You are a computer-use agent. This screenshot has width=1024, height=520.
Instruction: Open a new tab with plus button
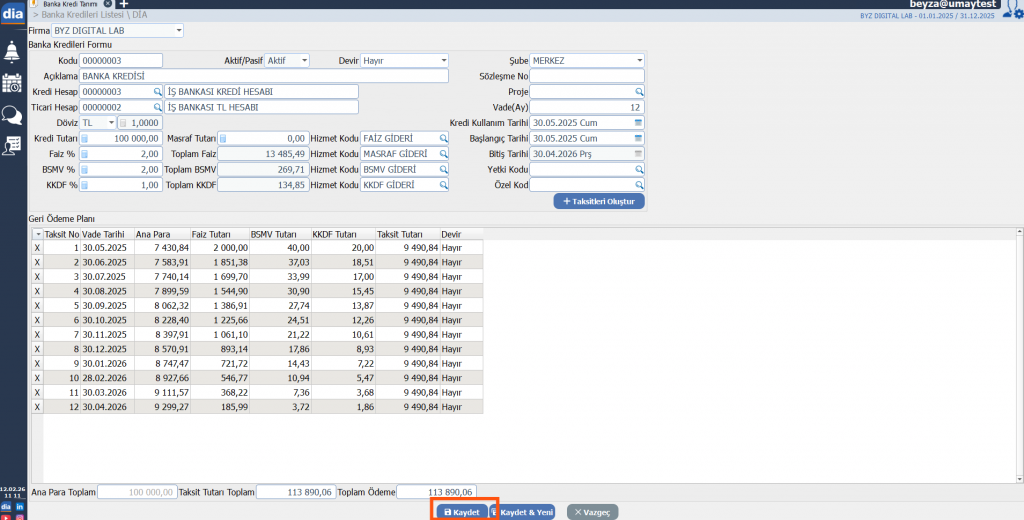(x=123, y=5)
